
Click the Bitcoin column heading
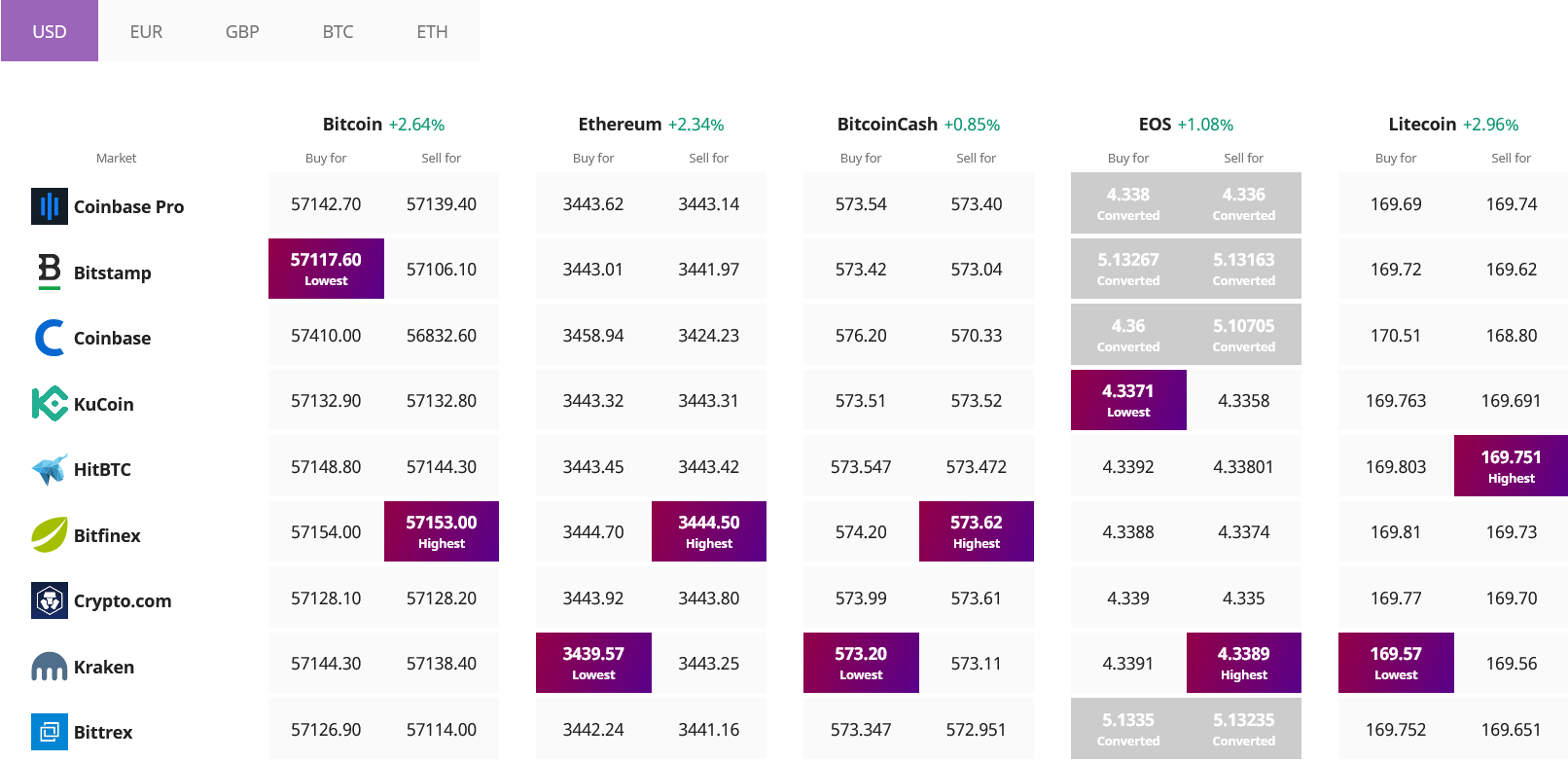coord(352,125)
